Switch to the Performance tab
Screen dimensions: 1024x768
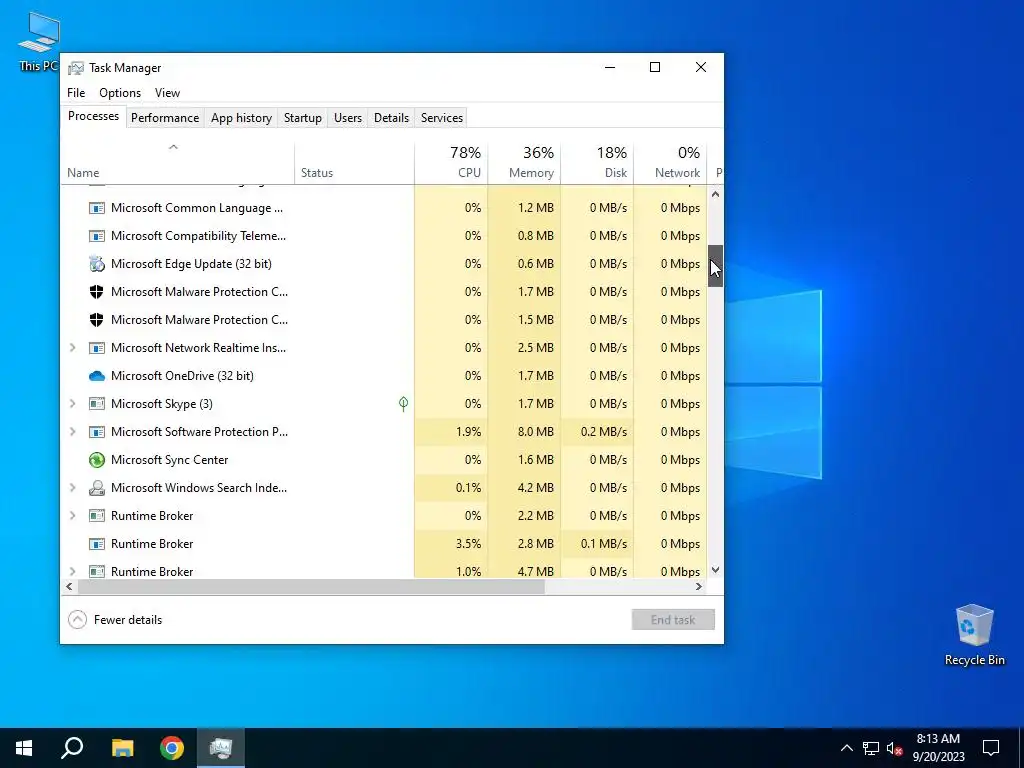pyautogui.click(x=165, y=118)
